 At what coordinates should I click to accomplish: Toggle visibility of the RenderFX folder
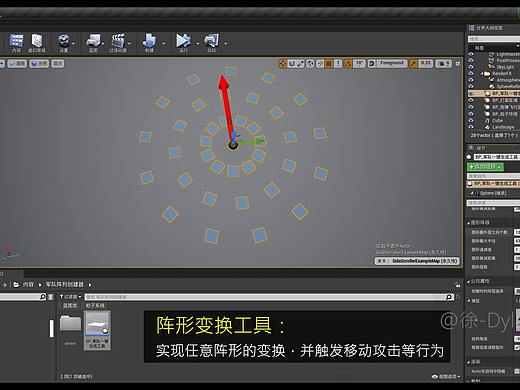point(471,73)
